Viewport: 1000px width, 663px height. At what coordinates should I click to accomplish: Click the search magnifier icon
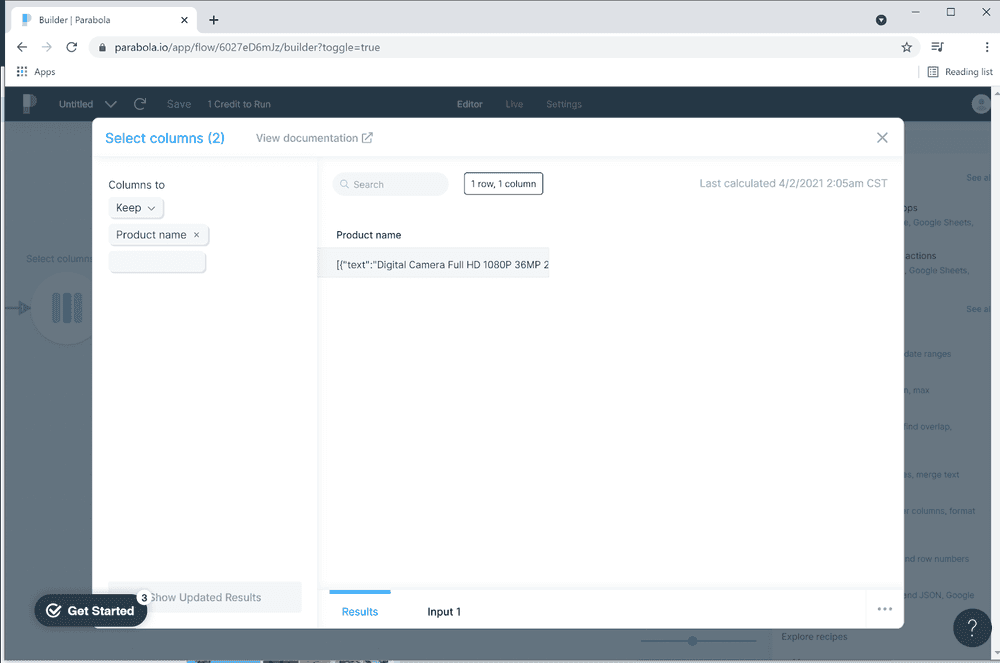[344, 184]
